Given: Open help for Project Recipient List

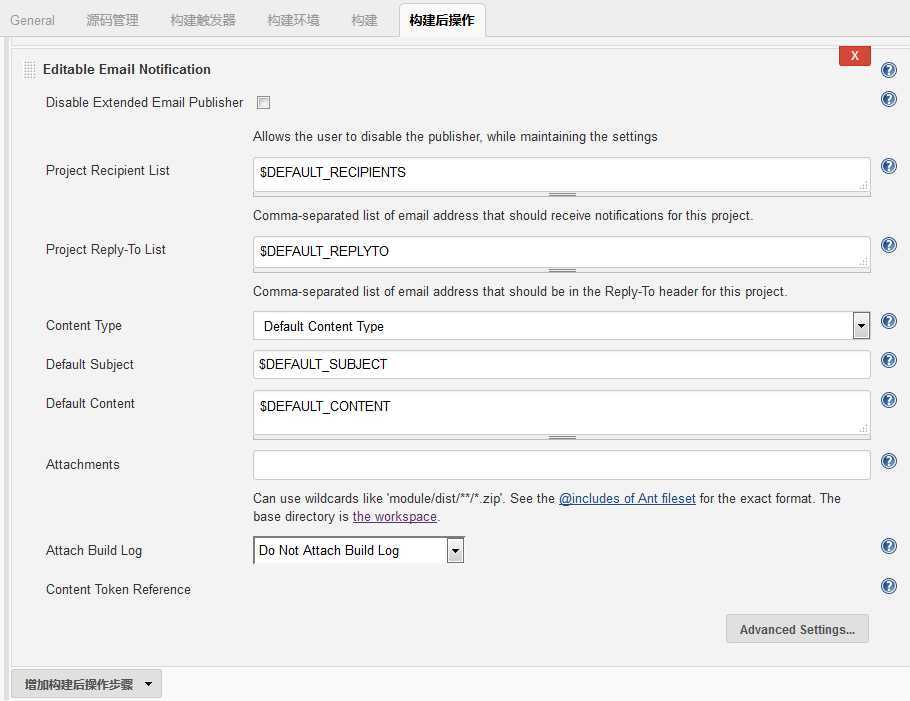Looking at the screenshot, I should point(889,167).
